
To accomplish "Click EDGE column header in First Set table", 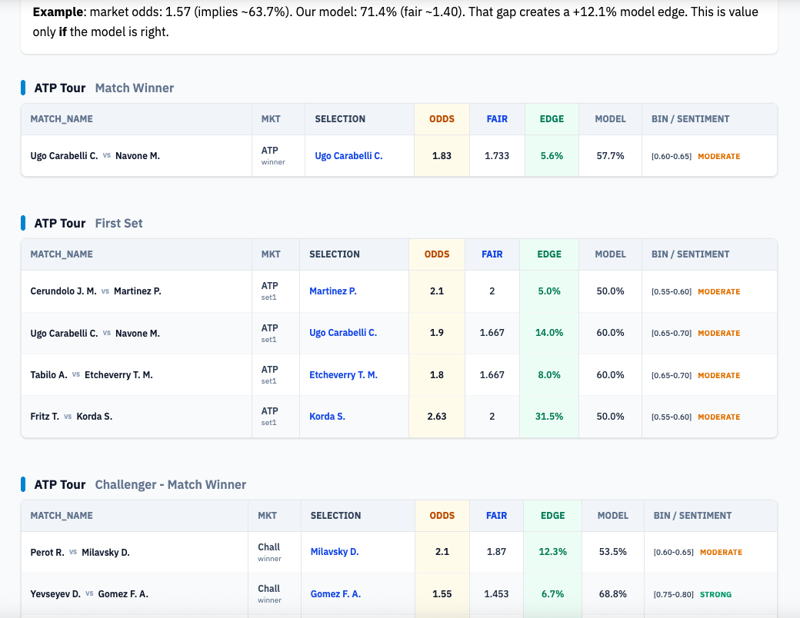I will (x=549, y=254).
